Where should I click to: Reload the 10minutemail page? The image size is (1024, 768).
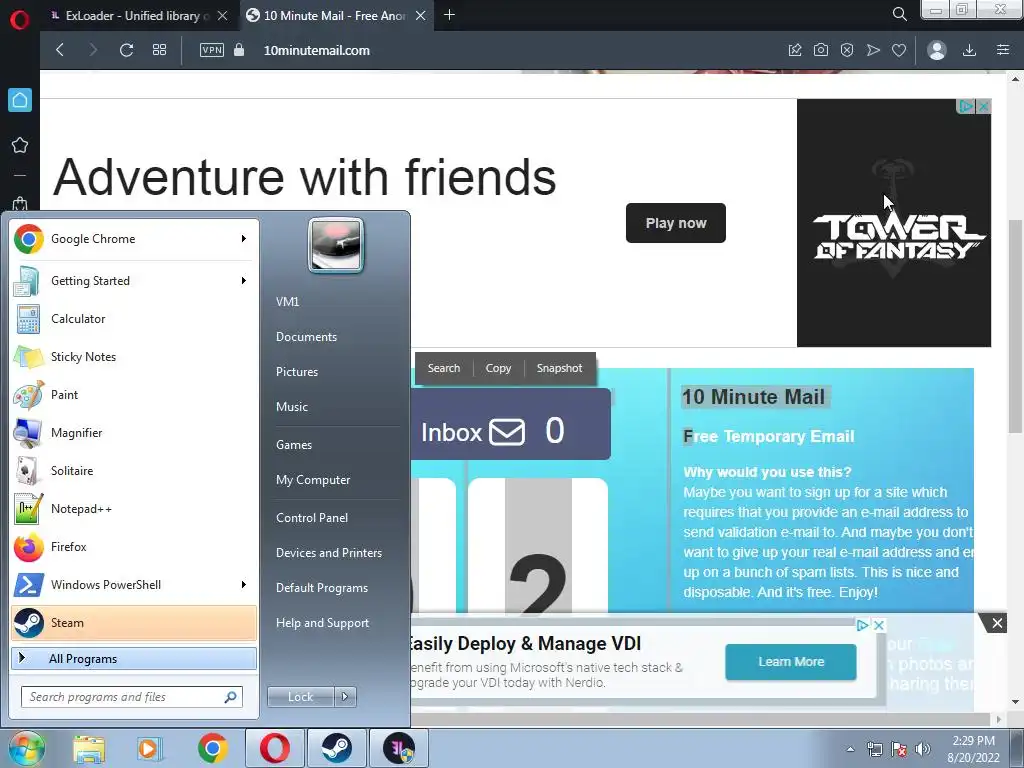coord(127,50)
